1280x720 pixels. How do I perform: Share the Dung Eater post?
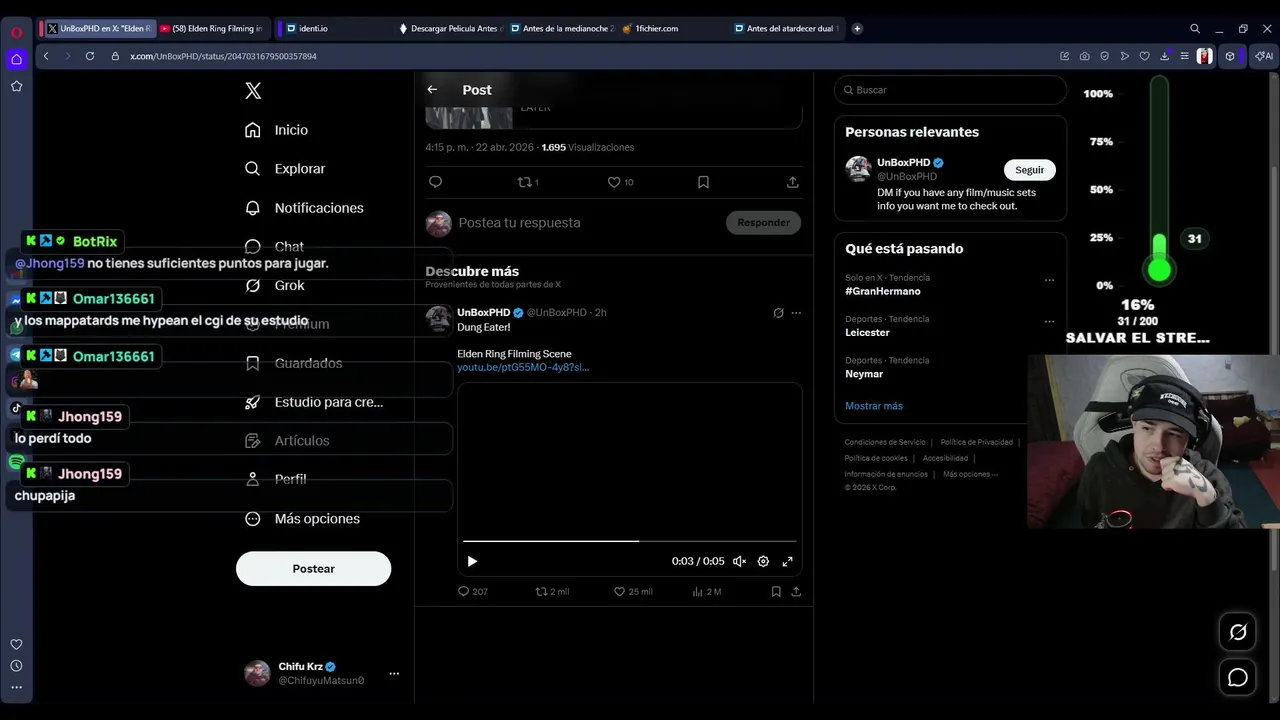pos(796,592)
